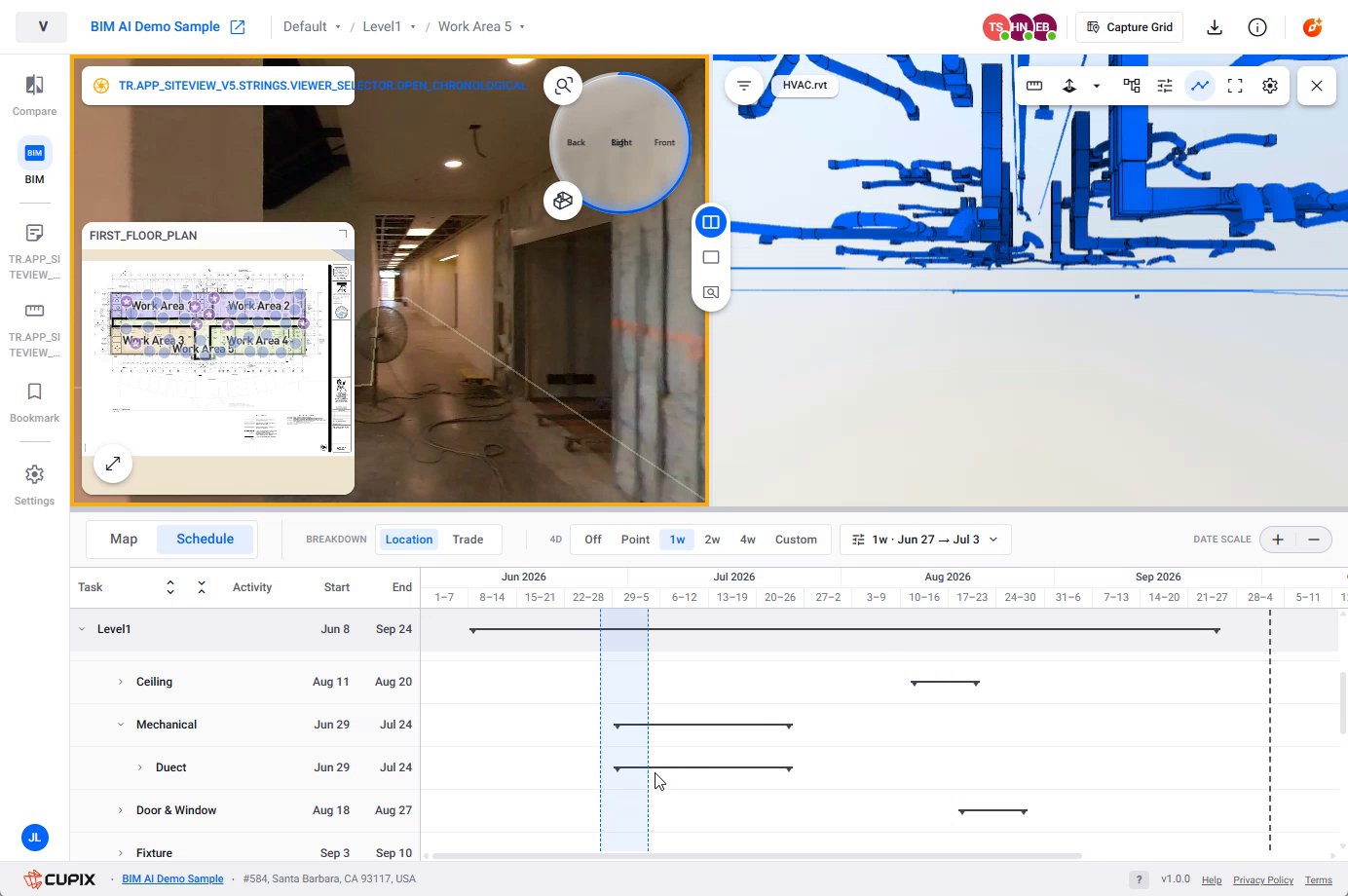Open the model tree icon in BIM toolbar
The width and height of the screenshot is (1348, 896).
pos(1132,86)
